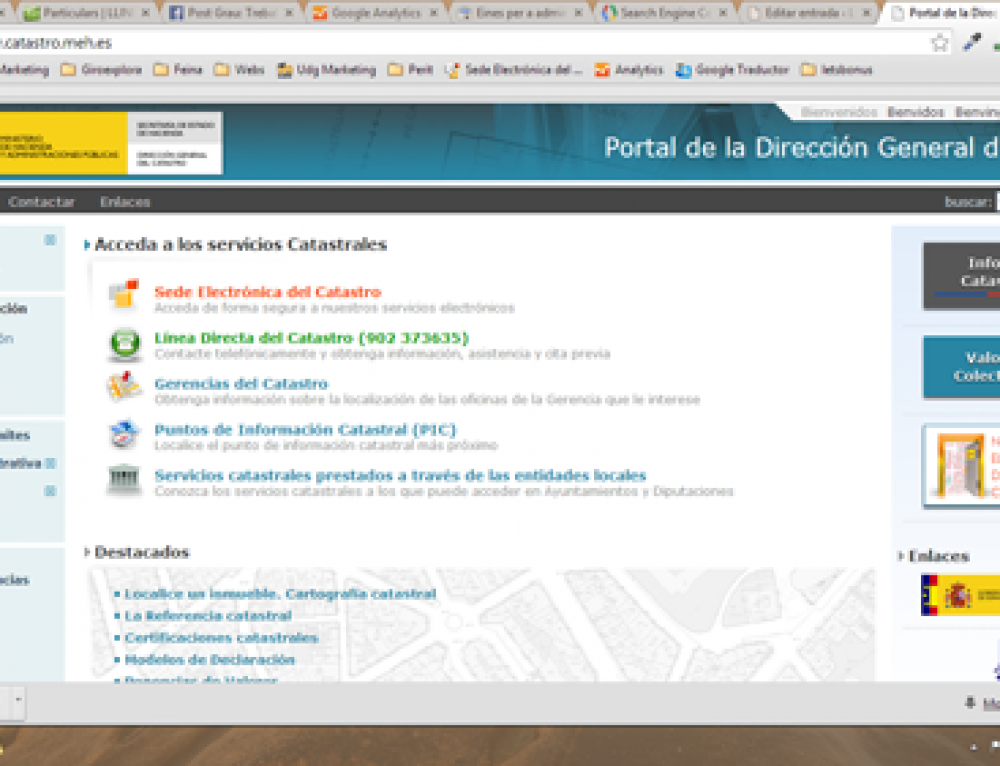
Task: Open Modelos de Declaración link
Action: click(209, 659)
